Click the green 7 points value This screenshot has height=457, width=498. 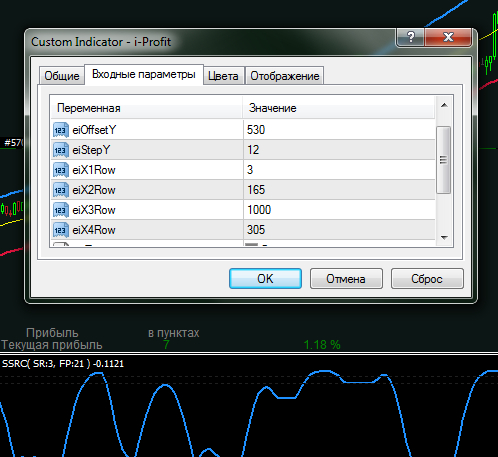(x=166, y=345)
